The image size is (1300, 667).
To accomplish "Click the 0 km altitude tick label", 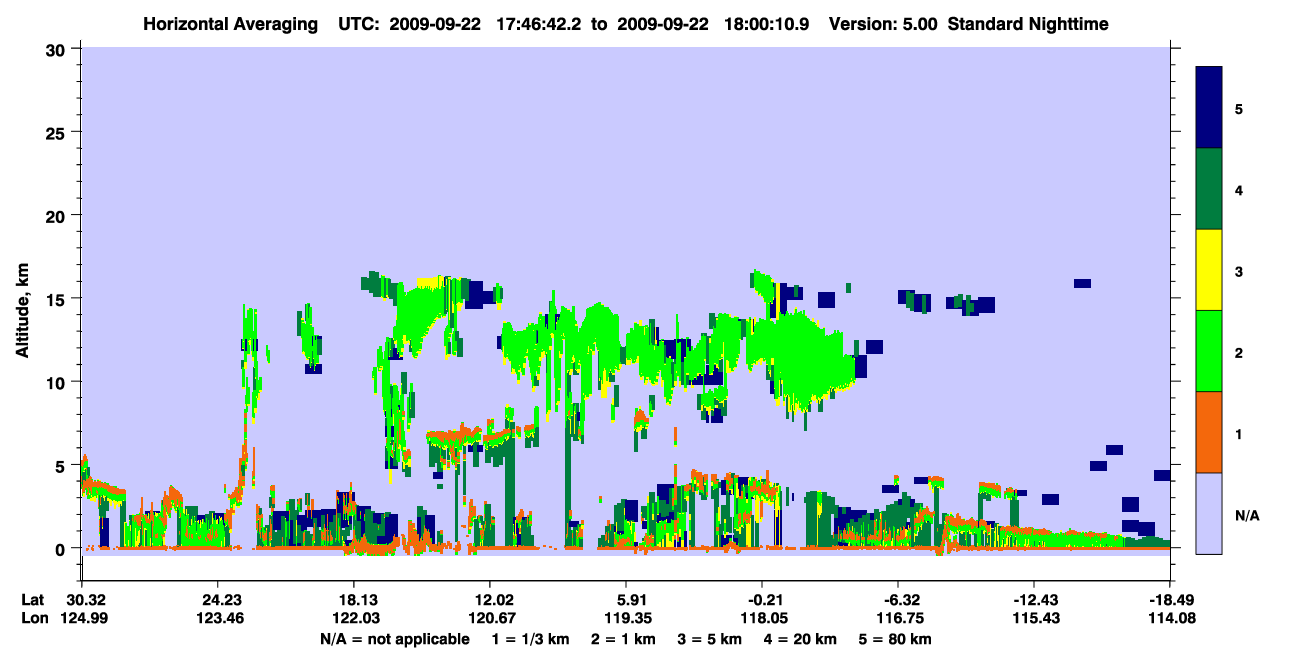I will [59, 549].
